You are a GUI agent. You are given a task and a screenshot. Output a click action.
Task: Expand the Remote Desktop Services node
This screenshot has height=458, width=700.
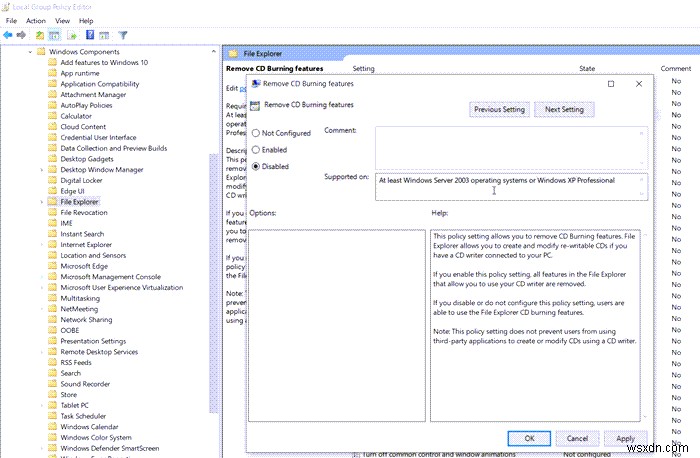(x=42, y=352)
